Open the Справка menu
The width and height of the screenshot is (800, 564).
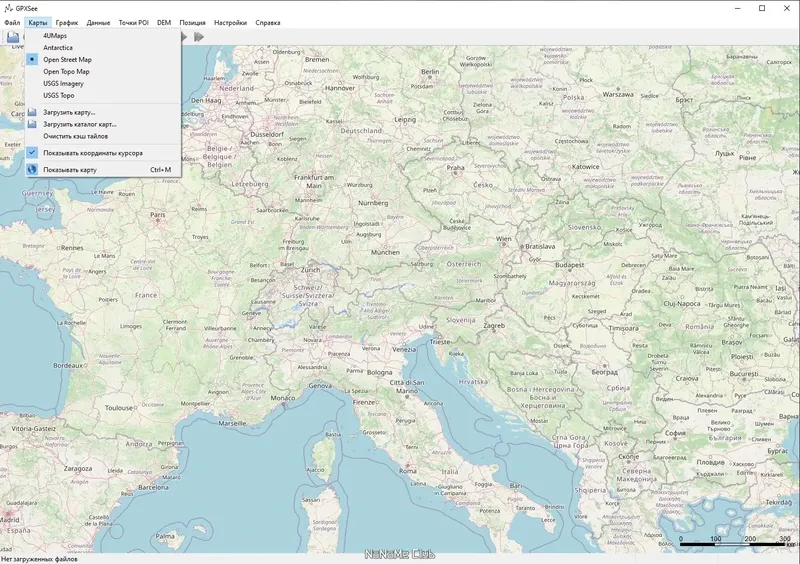(268, 22)
